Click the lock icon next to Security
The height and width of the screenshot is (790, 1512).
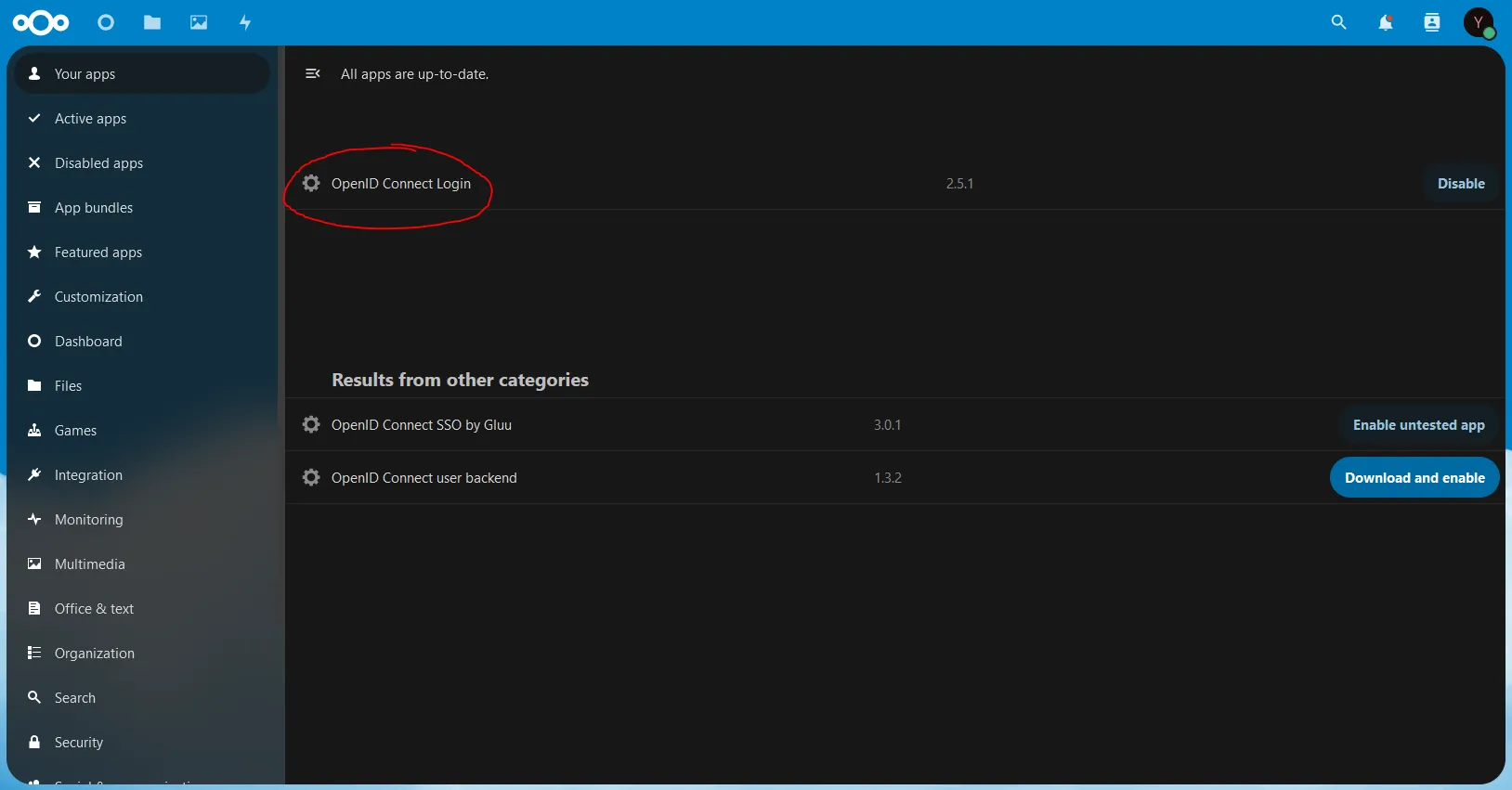tap(34, 742)
